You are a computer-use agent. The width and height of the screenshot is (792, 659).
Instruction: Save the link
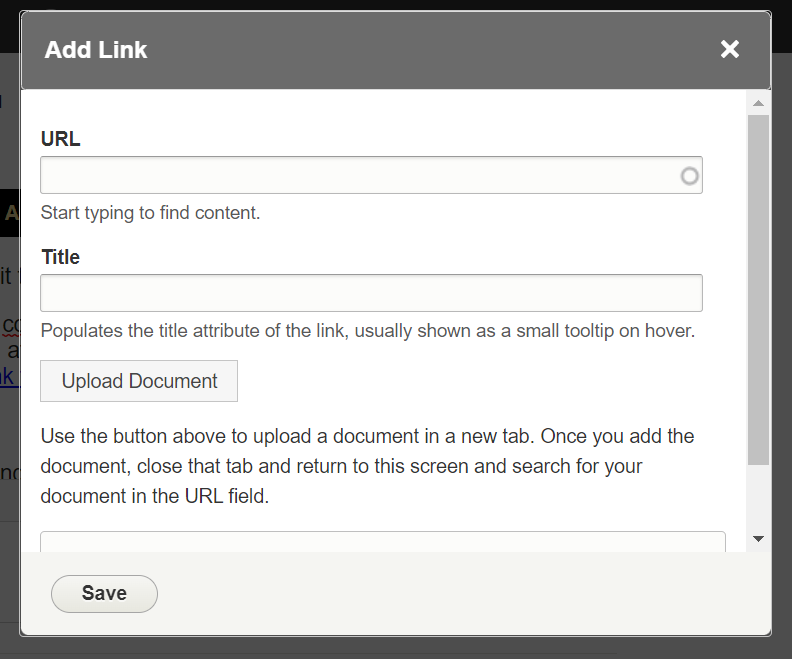click(x=104, y=593)
